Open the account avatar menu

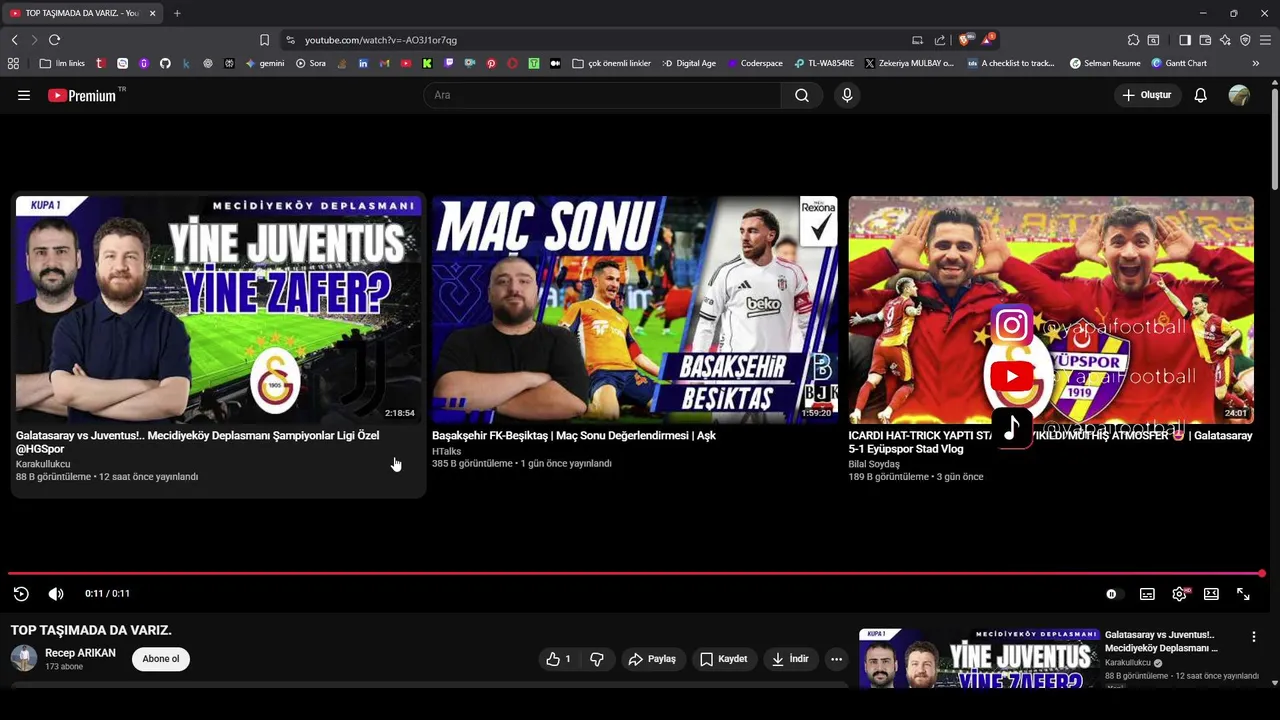[x=1239, y=95]
